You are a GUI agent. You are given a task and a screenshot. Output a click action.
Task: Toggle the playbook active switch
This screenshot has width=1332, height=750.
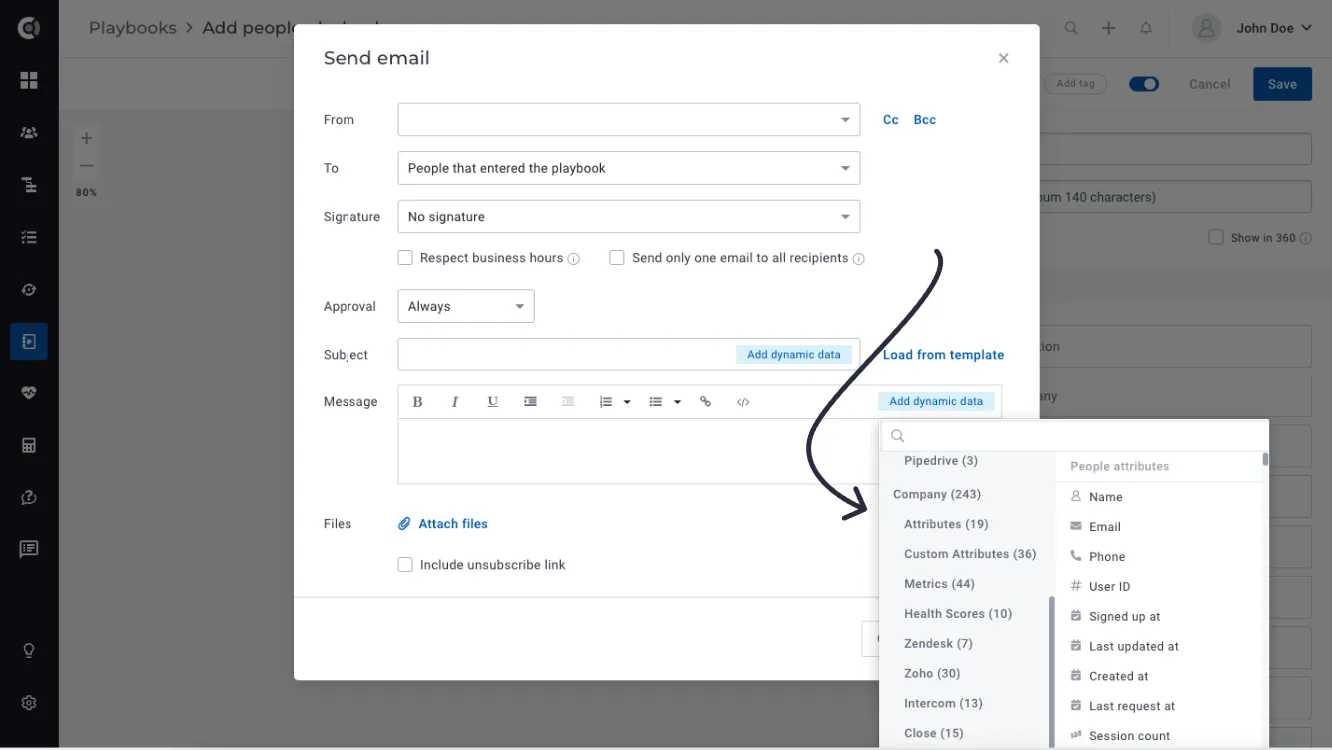pyautogui.click(x=1144, y=84)
